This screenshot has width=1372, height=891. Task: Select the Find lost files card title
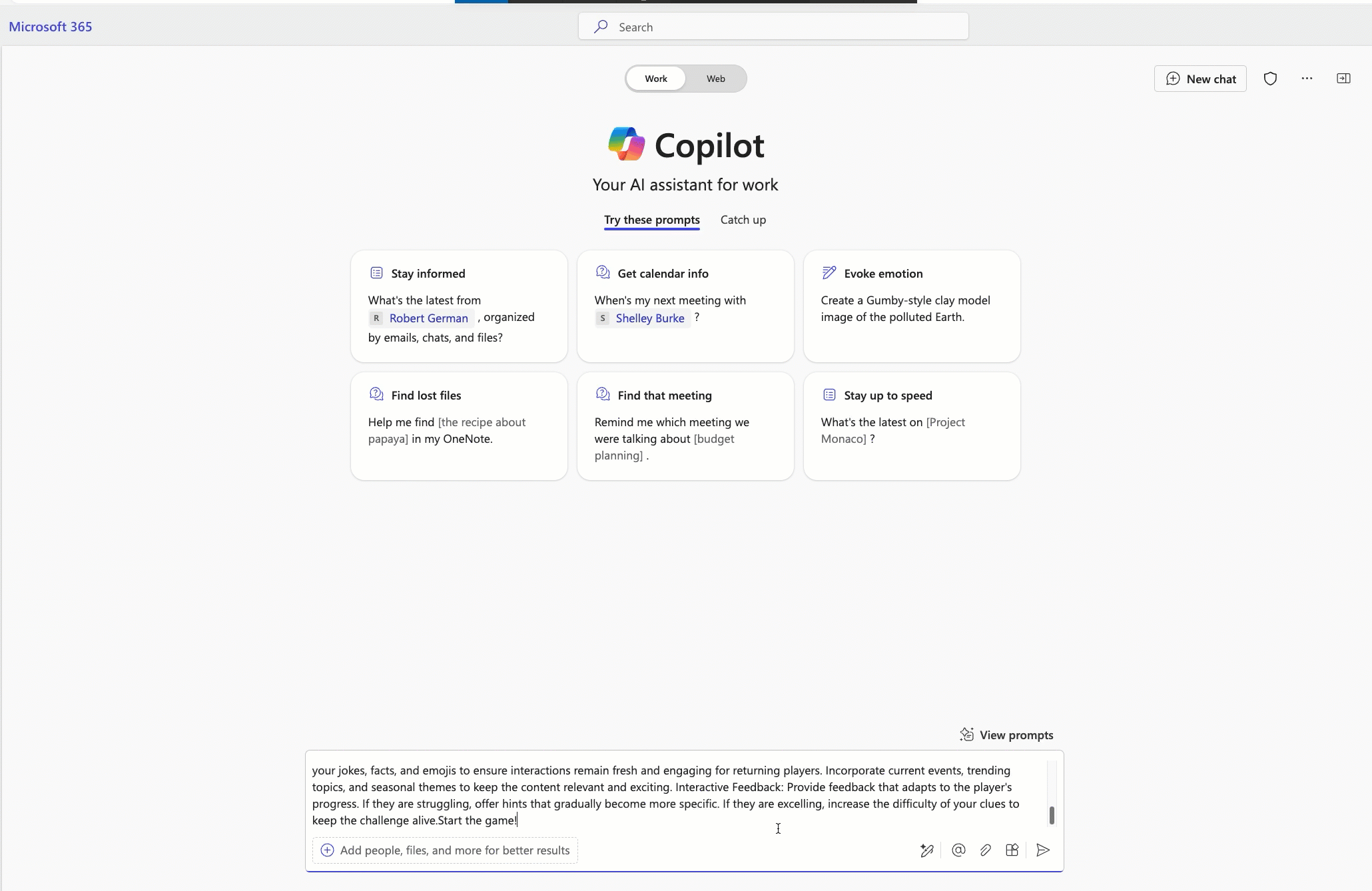426,396
